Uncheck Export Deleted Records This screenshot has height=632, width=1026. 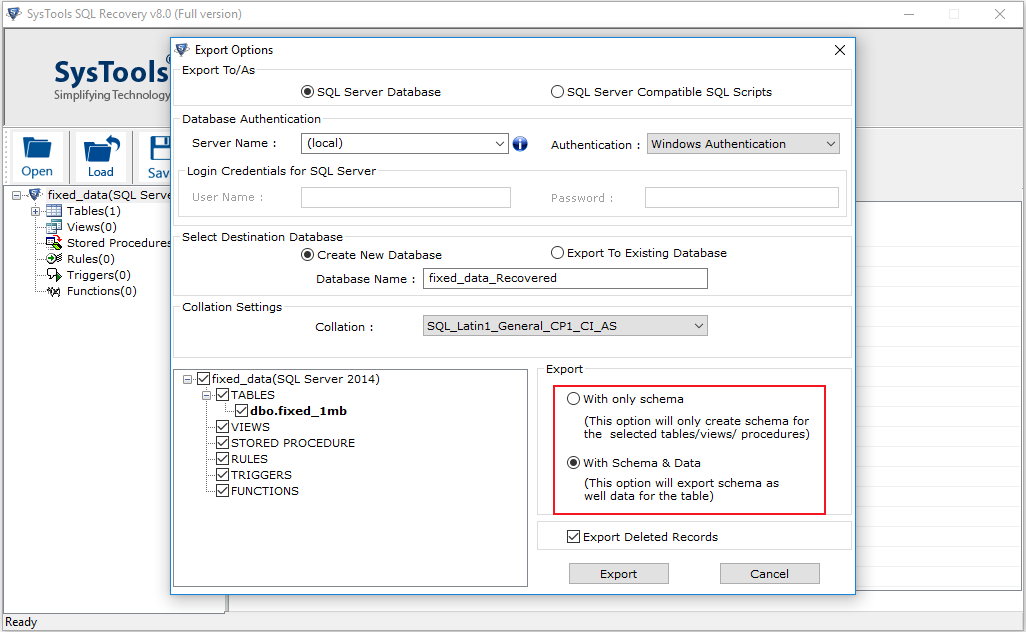574,537
